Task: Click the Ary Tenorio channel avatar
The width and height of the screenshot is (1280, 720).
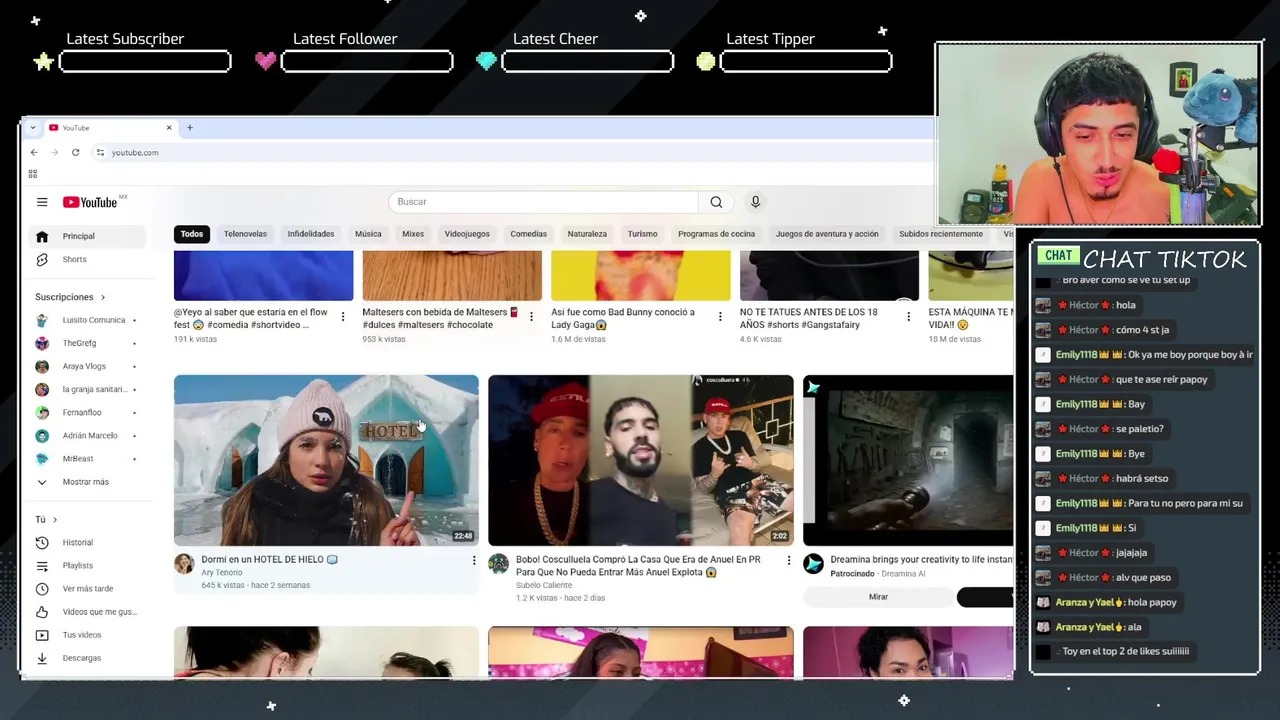Action: 184,564
